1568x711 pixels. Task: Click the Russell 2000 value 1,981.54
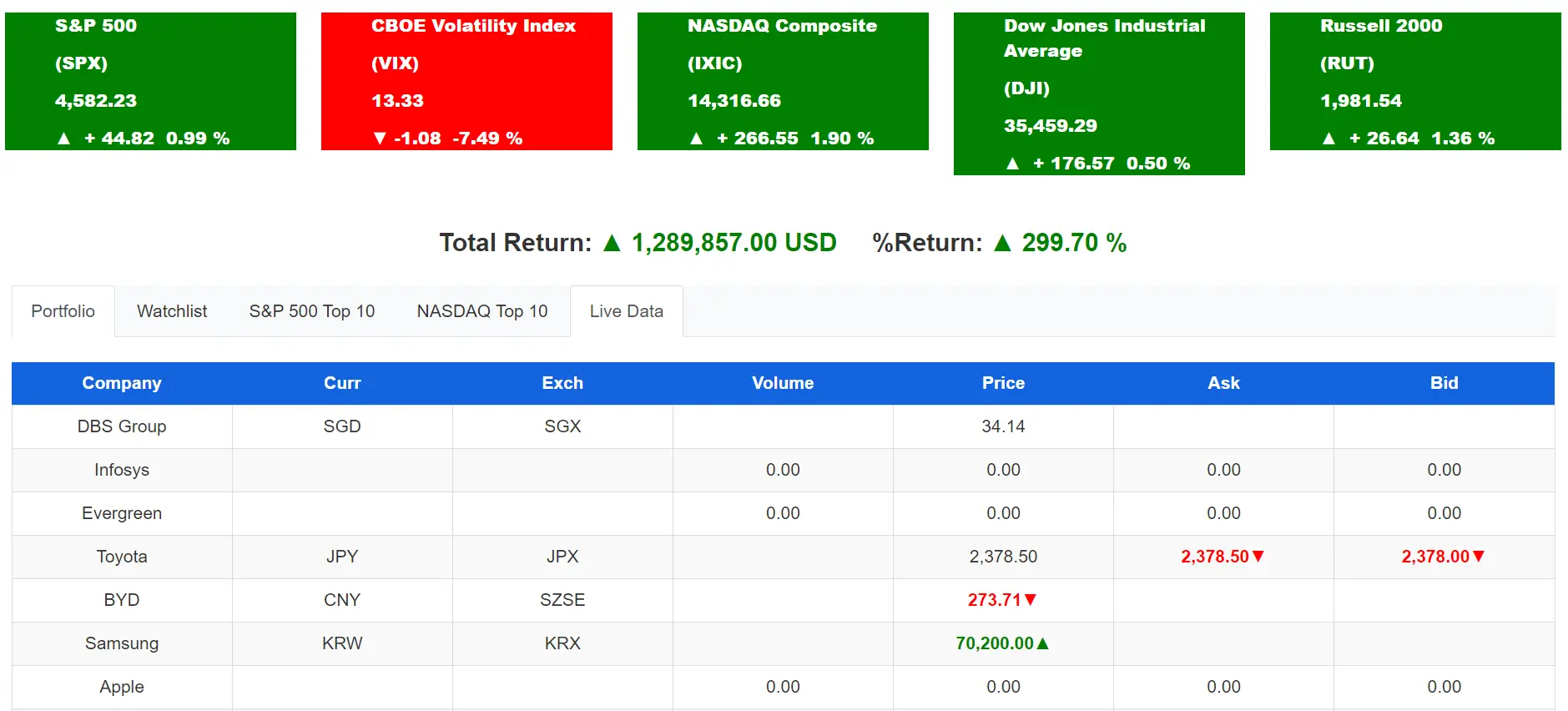(x=1361, y=101)
